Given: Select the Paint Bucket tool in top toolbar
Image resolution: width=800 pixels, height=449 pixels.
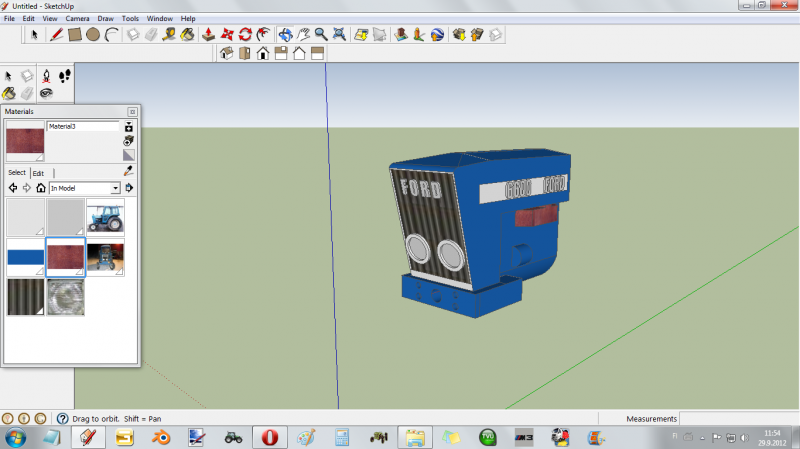Looking at the screenshot, I should tap(187, 35).
